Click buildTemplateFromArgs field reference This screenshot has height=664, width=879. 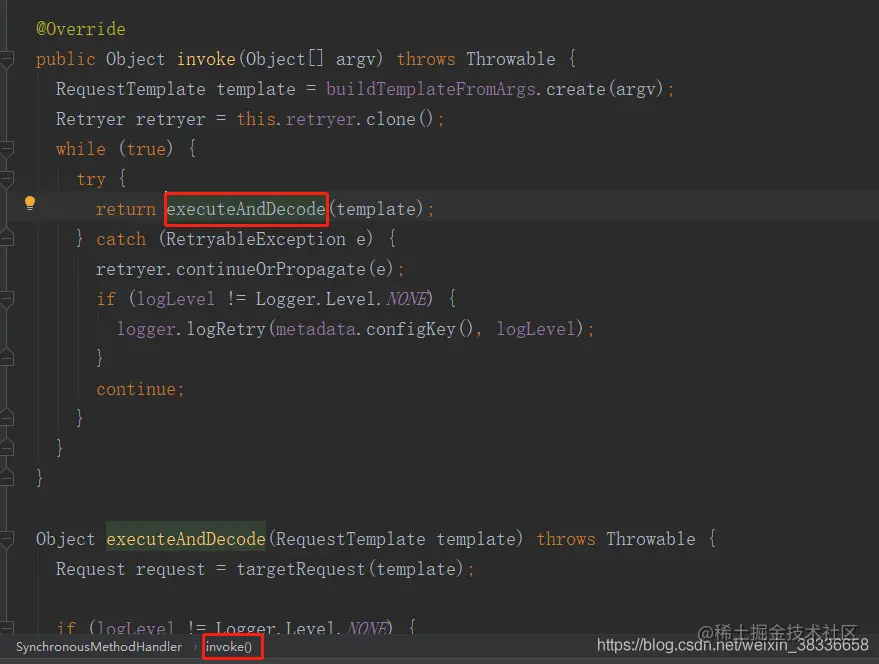click(x=431, y=89)
